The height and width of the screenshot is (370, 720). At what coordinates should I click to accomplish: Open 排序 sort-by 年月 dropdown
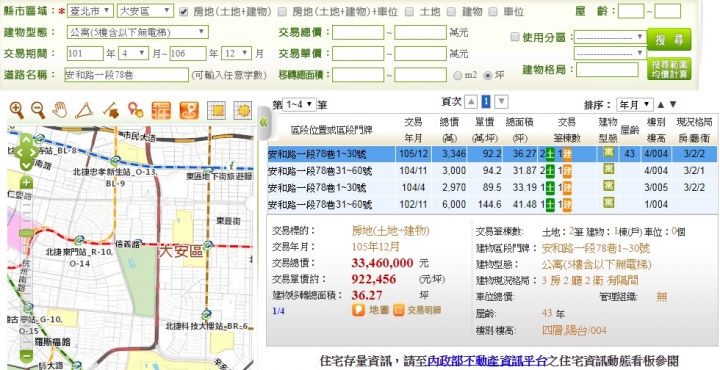pyautogui.click(x=635, y=105)
